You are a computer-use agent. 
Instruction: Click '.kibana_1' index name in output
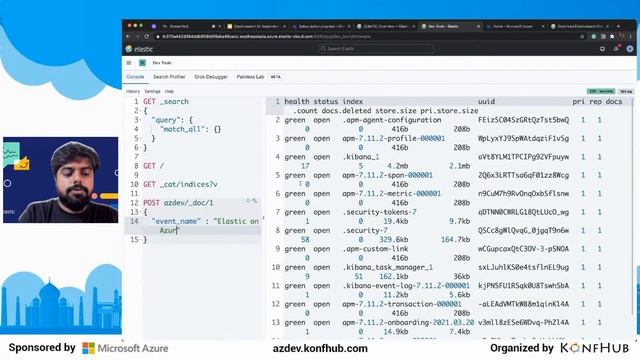pos(361,157)
